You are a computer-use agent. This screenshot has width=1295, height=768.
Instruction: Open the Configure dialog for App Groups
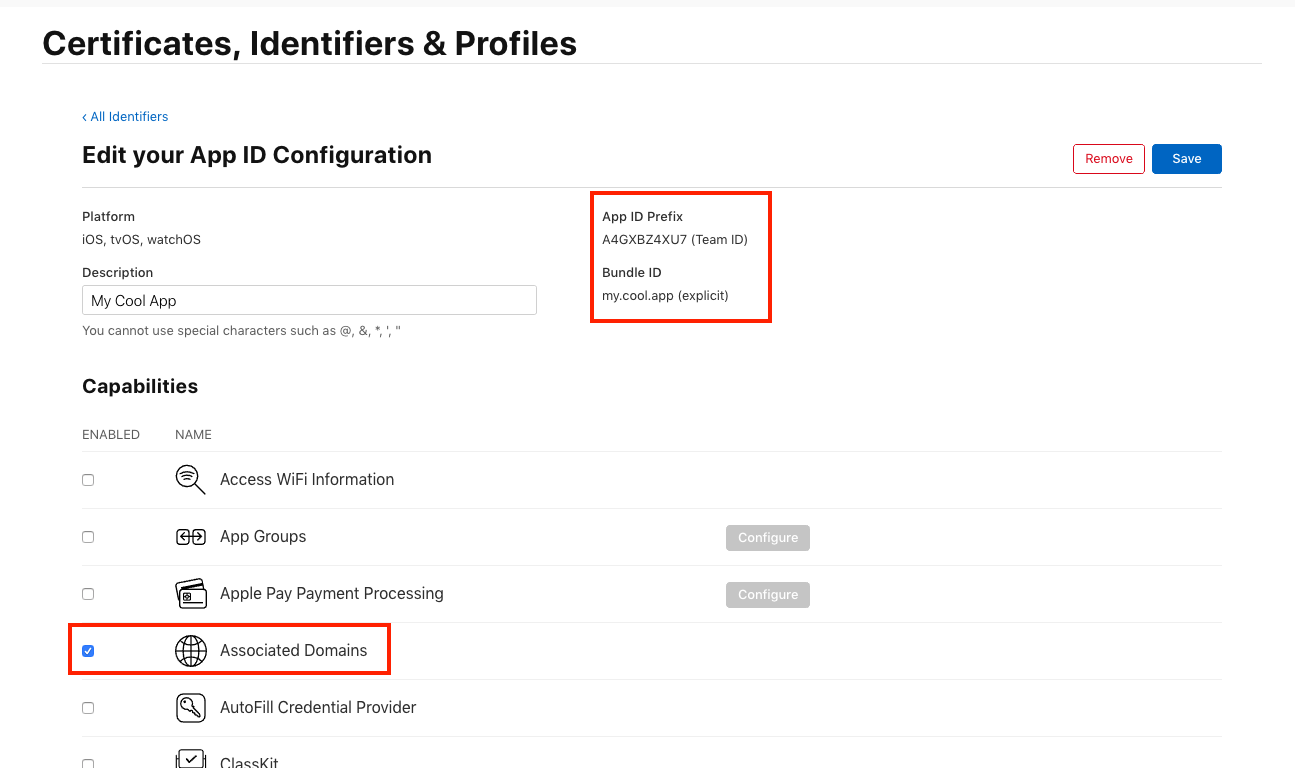click(767, 537)
